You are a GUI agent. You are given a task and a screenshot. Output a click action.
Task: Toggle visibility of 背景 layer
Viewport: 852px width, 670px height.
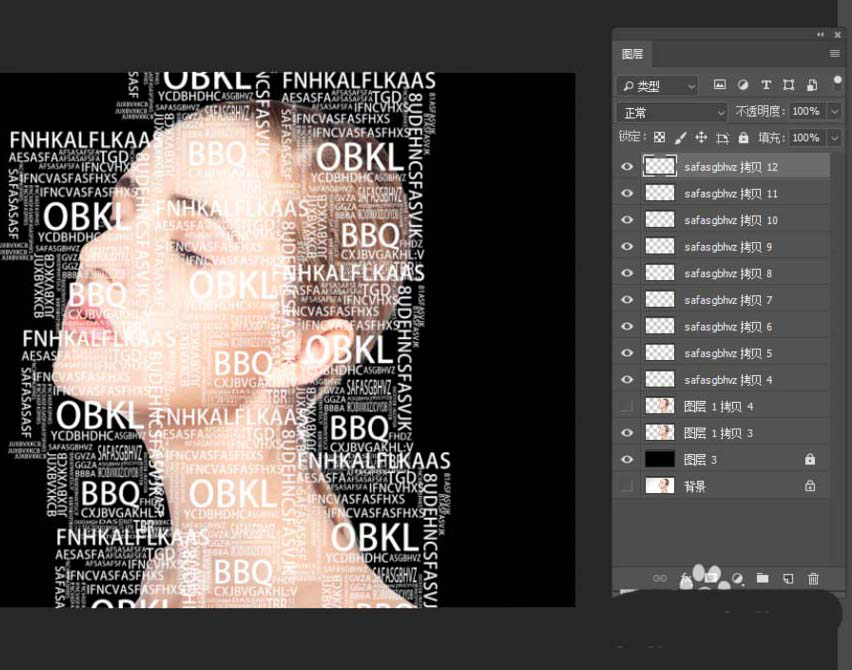(627, 486)
